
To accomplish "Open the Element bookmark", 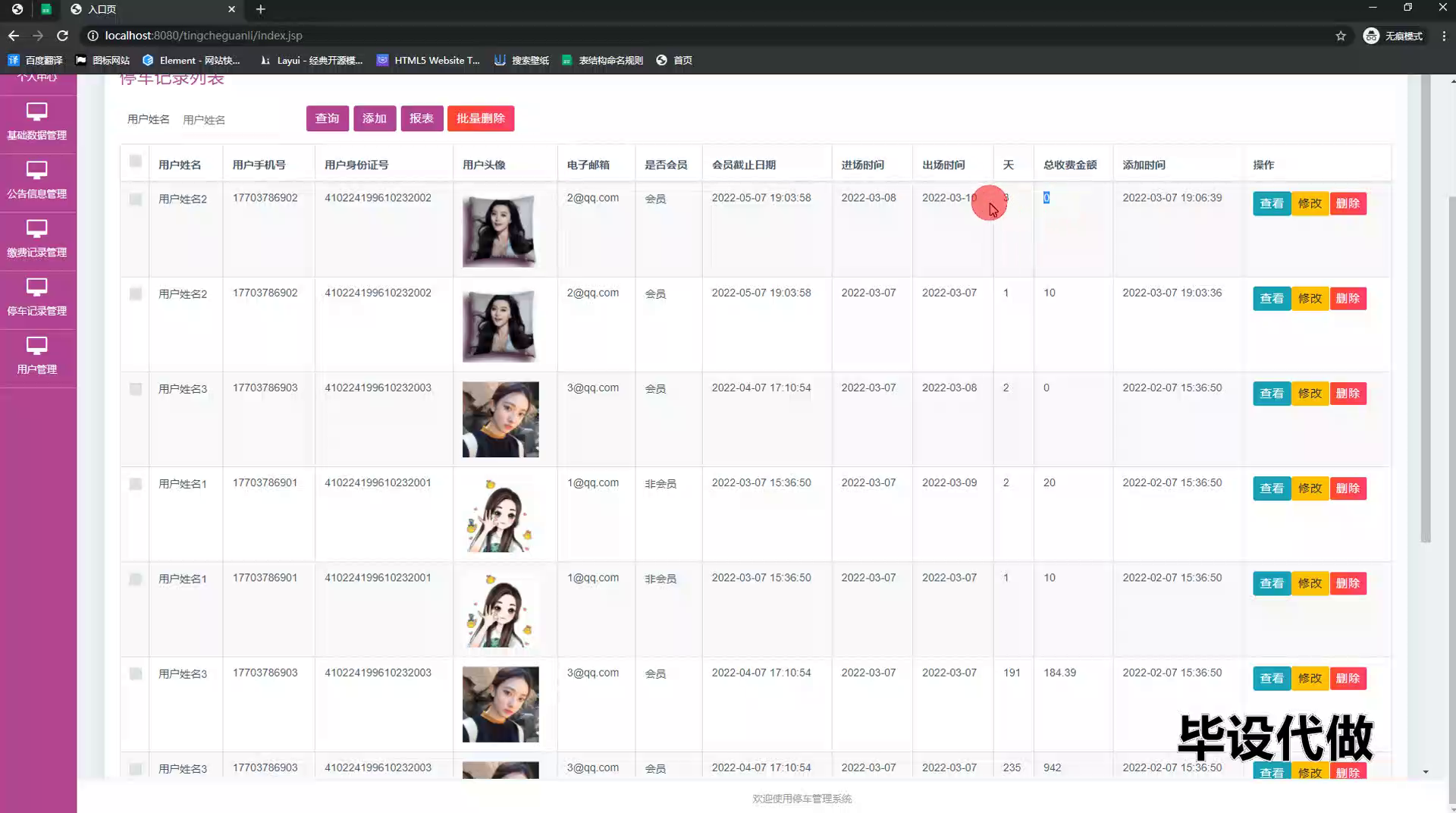I will pyautogui.click(x=191, y=60).
